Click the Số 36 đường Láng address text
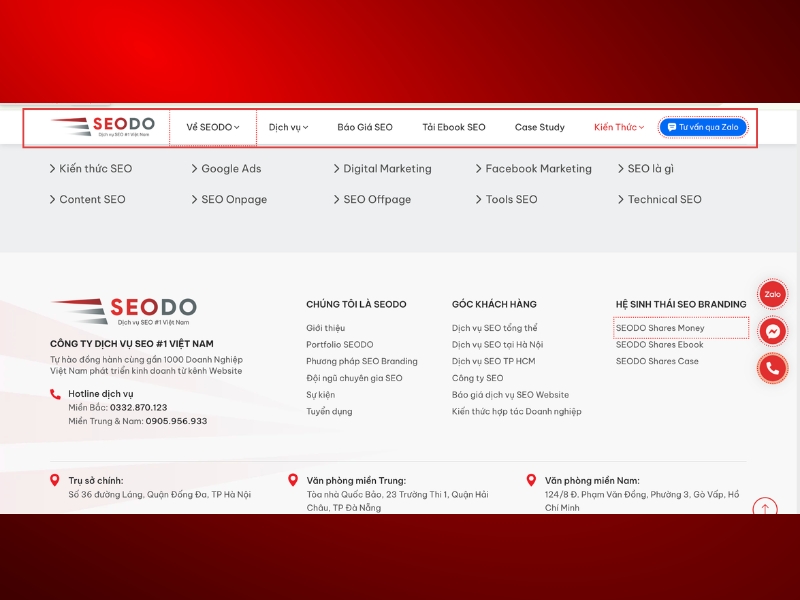This screenshot has height=600, width=800. [160, 494]
